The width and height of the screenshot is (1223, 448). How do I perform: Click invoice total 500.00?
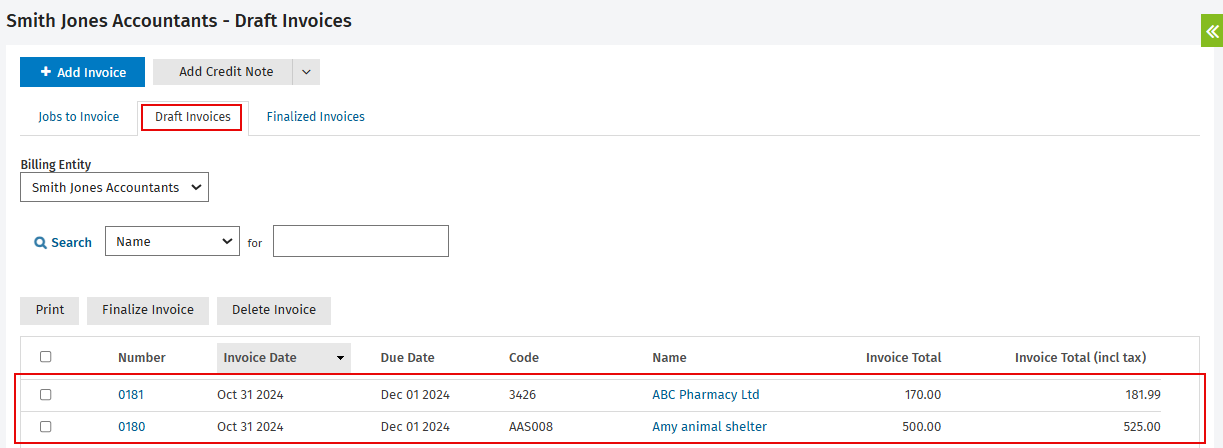click(x=923, y=427)
